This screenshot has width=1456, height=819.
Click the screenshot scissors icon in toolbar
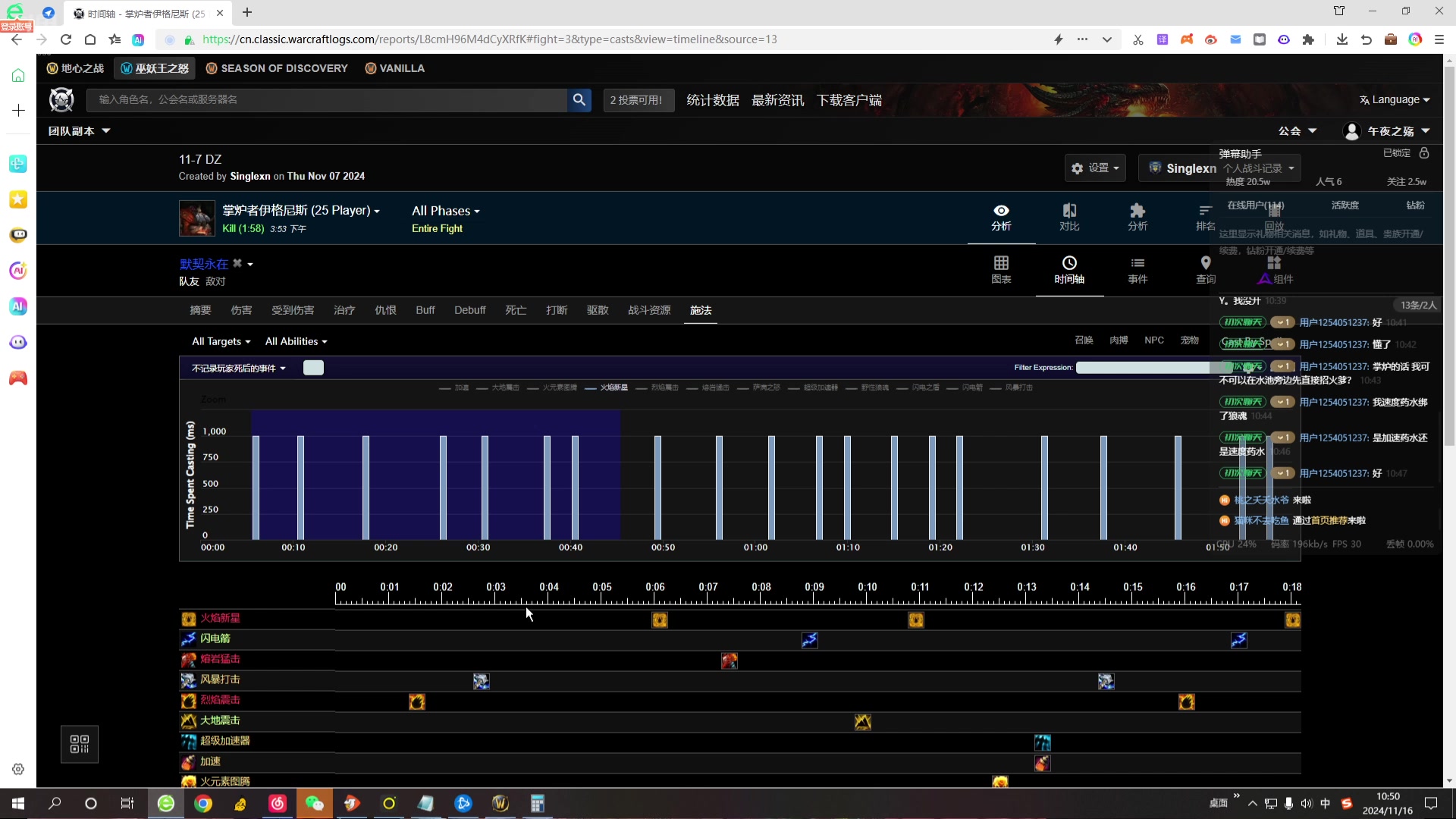coord(1138,39)
